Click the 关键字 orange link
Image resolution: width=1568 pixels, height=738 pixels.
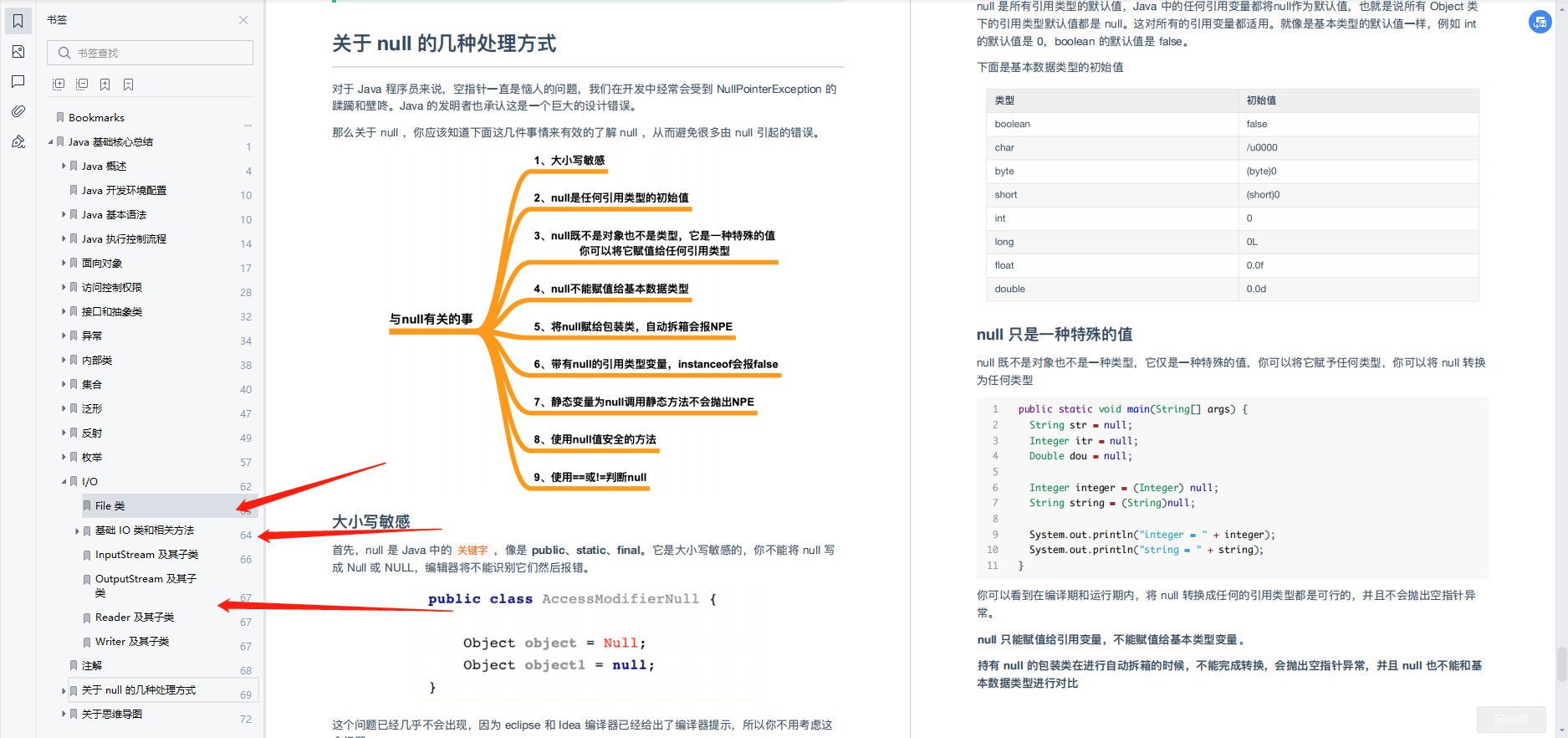(472, 551)
